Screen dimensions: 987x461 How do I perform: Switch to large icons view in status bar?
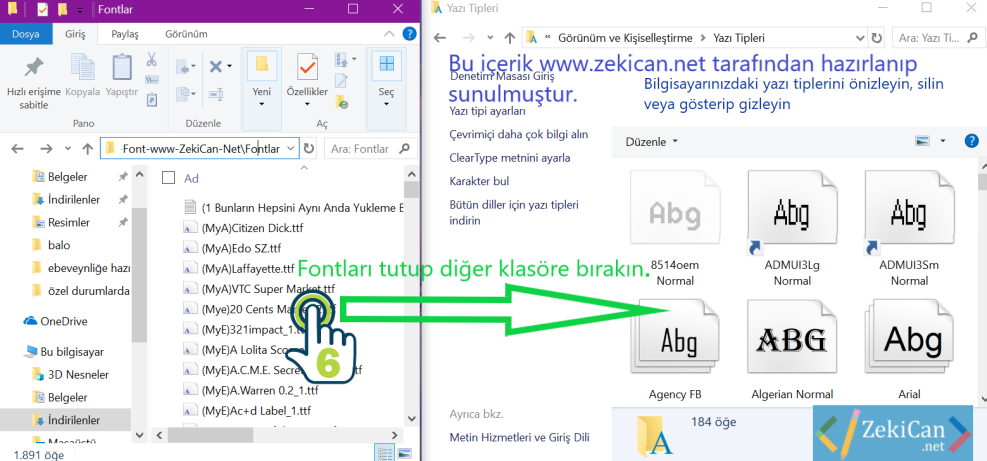pyautogui.click(x=406, y=453)
